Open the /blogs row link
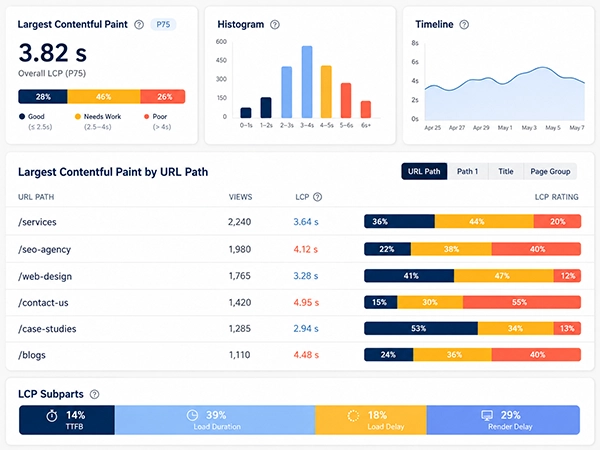Viewport: 600px width, 450px height. tap(32, 355)
